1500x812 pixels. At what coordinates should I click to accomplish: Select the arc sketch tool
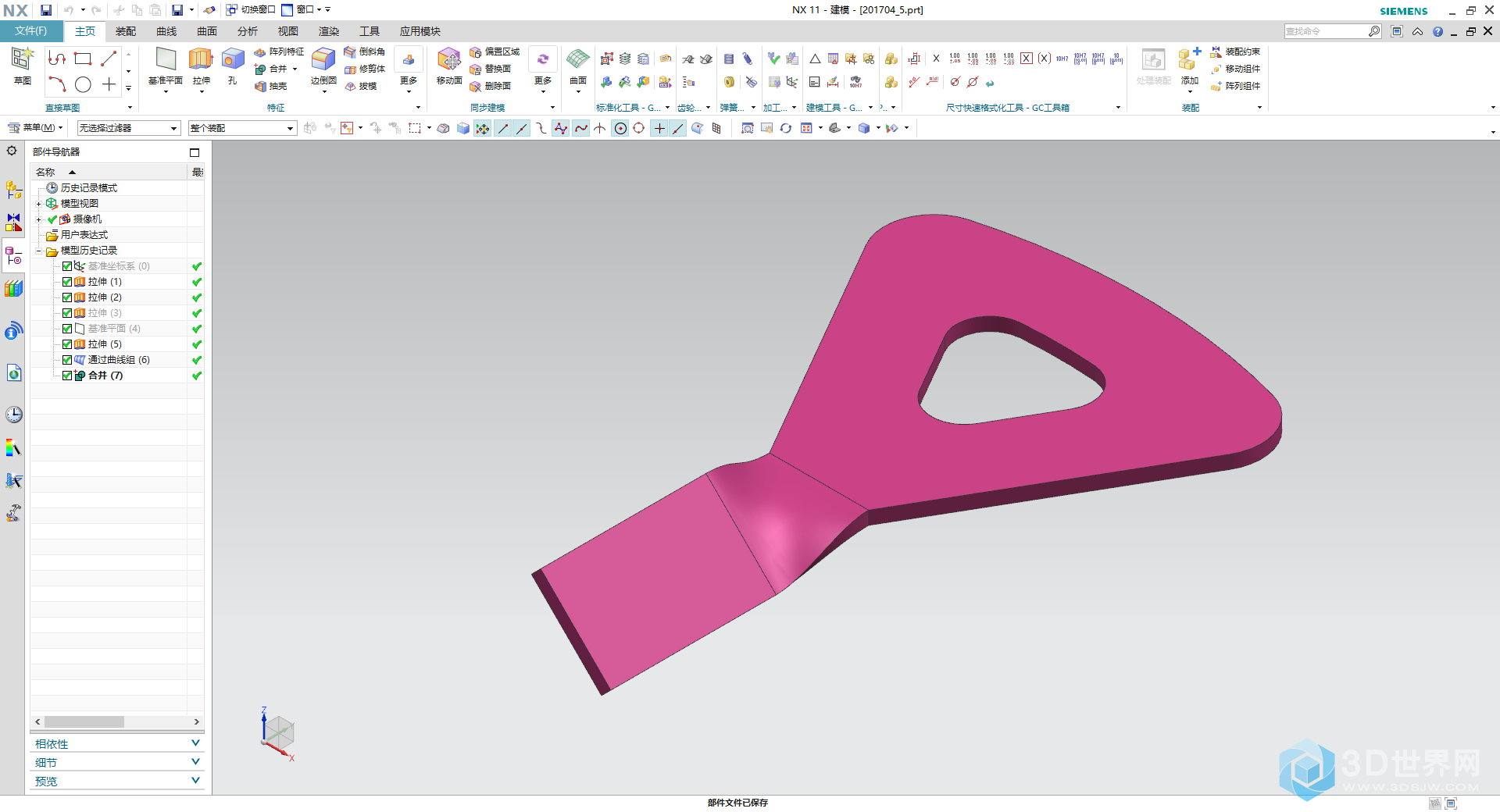point(57,84)
